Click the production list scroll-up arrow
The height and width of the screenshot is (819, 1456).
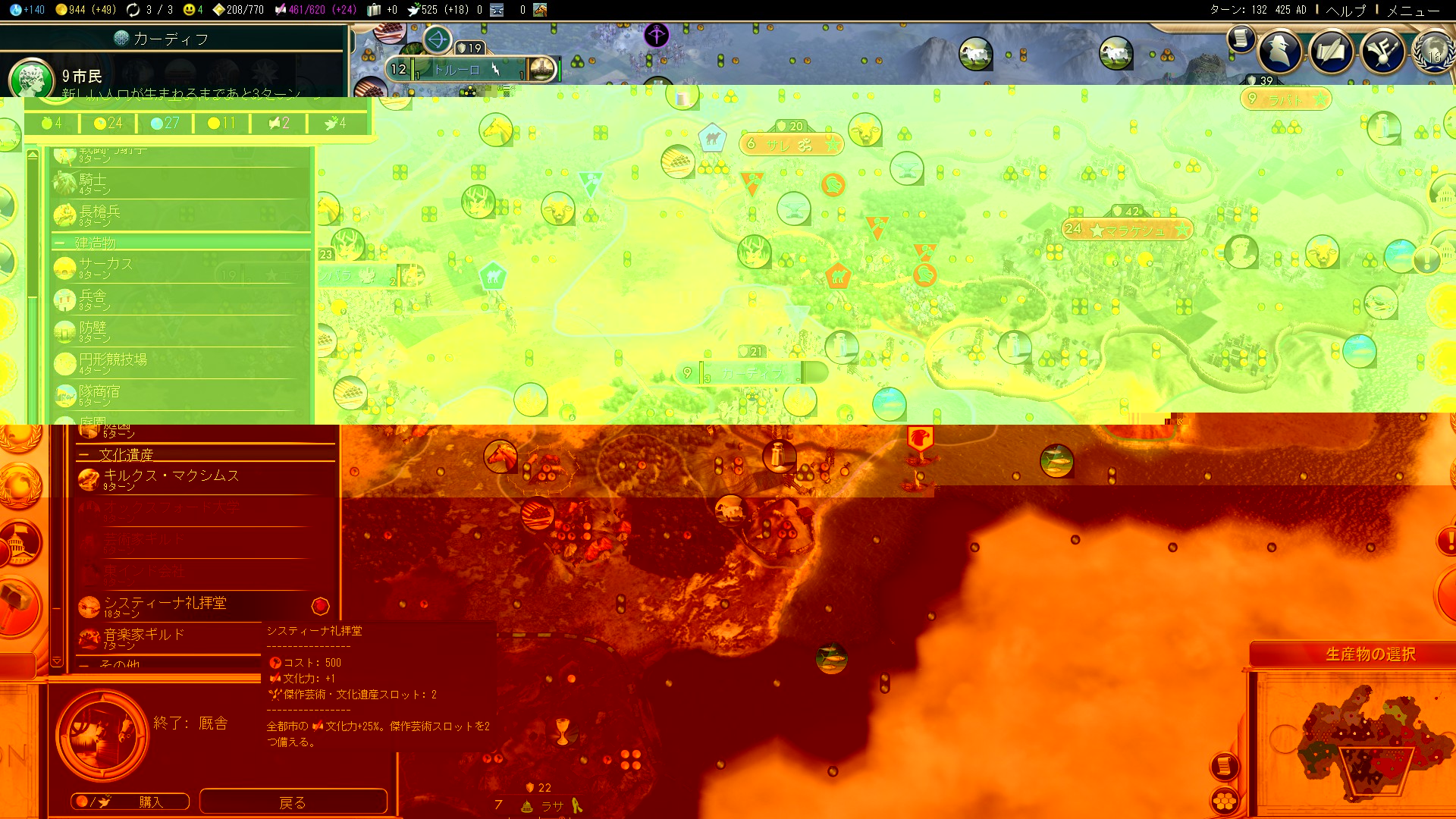point(33,155)
